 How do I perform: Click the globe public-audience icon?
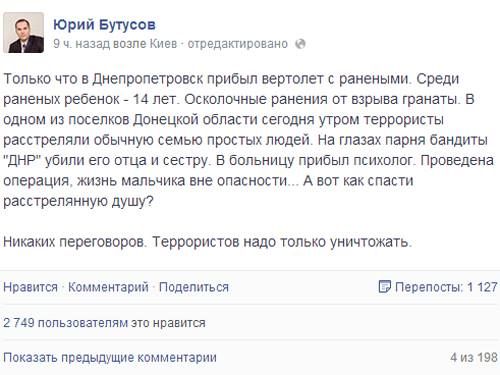coord(300,44)
